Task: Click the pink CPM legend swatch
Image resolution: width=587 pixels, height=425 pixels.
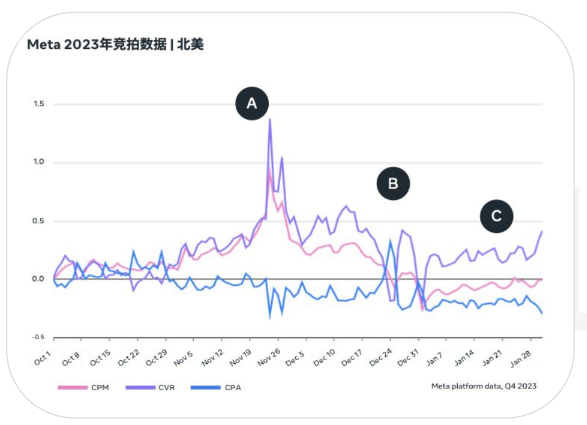Action: 72,388
